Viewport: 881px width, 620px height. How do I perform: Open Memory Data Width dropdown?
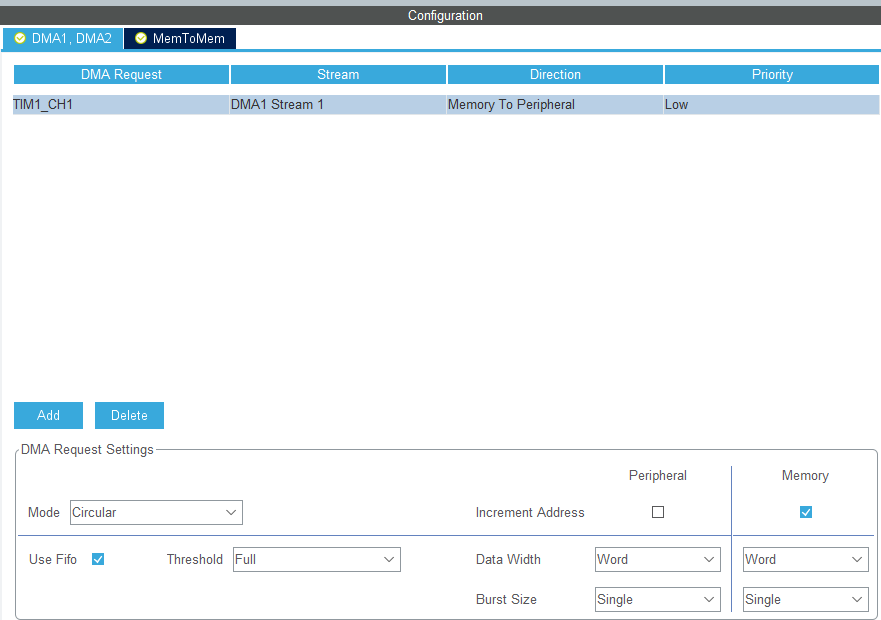point(806,560)
